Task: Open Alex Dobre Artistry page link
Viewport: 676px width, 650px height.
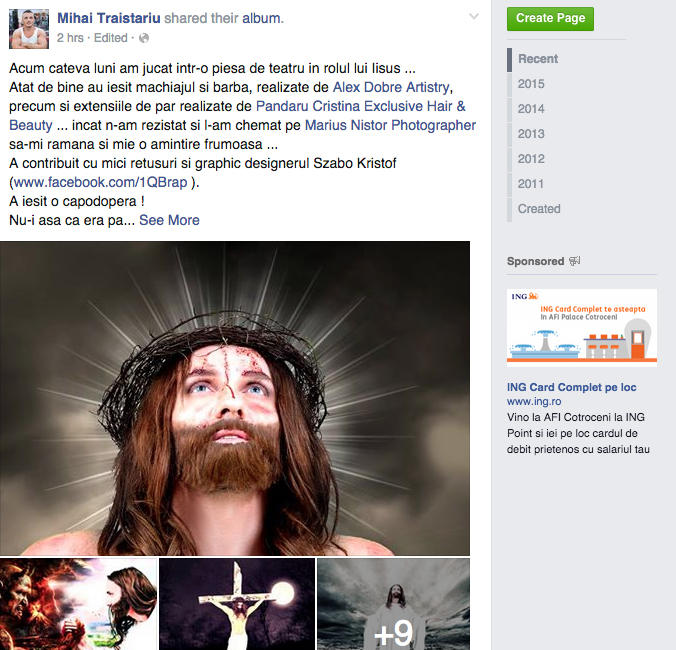Action: click(391, 87)
